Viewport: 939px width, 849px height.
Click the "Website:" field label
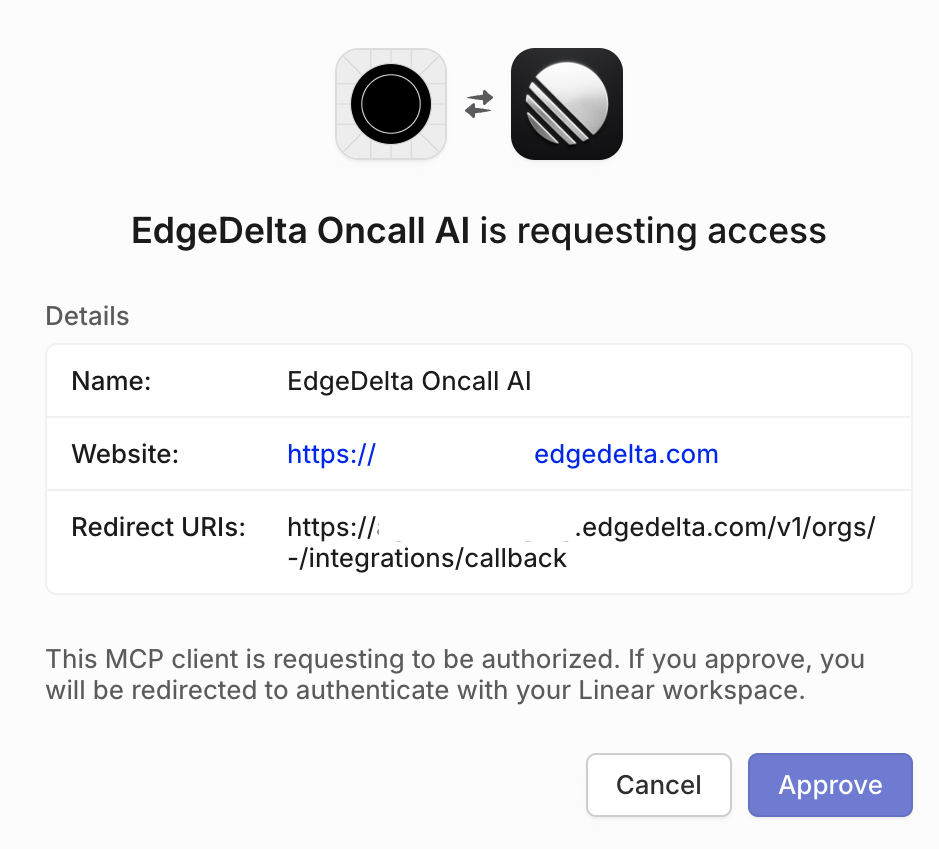click(125, 455)
